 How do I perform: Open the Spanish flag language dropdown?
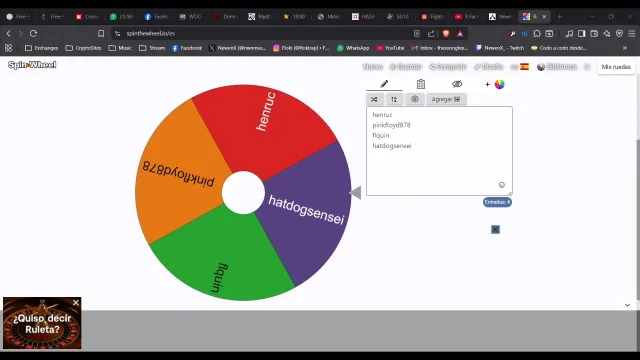pos(520,67)
